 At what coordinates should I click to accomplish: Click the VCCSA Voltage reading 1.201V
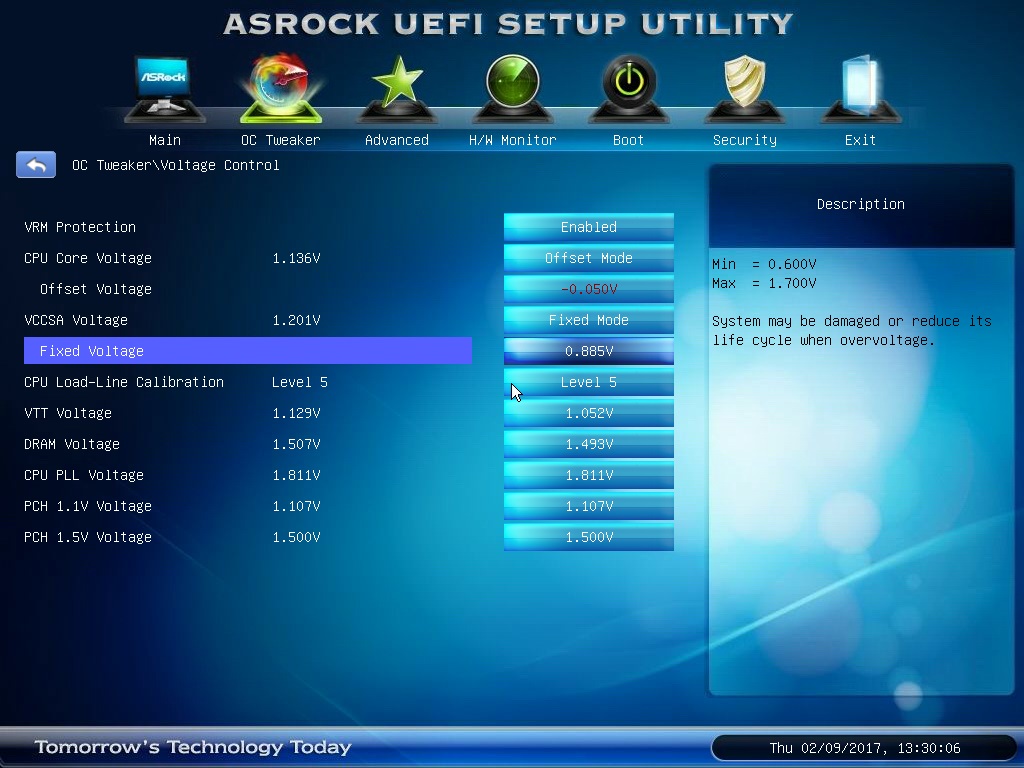296,320
